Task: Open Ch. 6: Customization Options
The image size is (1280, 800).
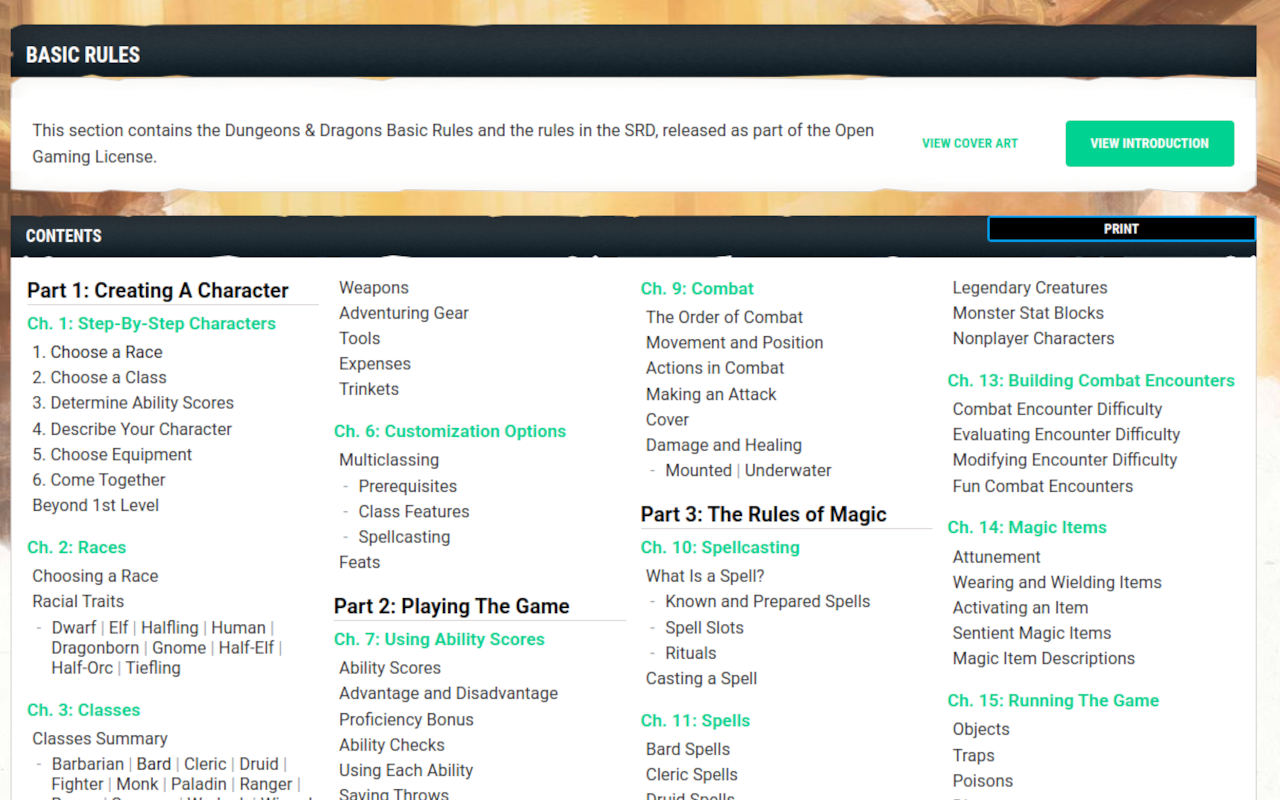Action: click(x=450, y=431)
